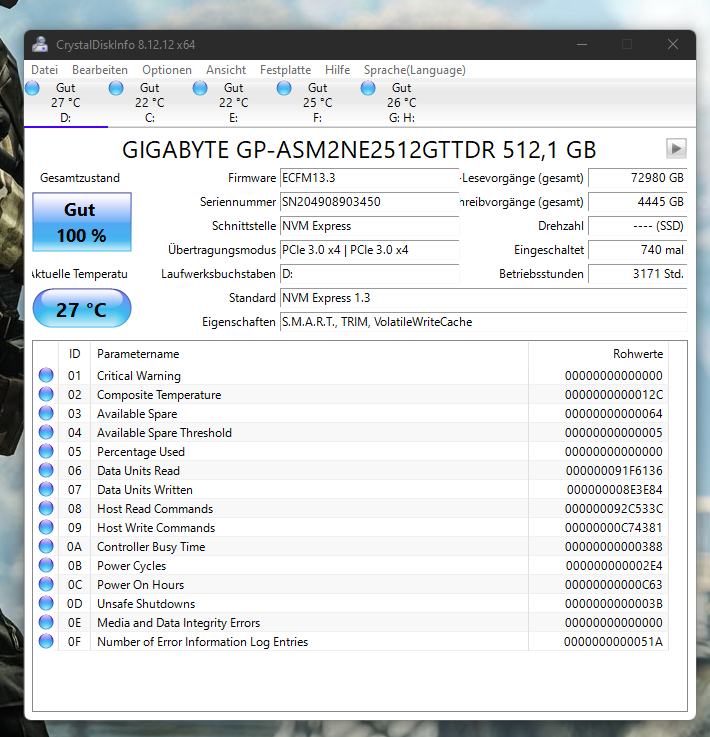Click the Laufwerksbuchstaben field D:

[369, 274]
